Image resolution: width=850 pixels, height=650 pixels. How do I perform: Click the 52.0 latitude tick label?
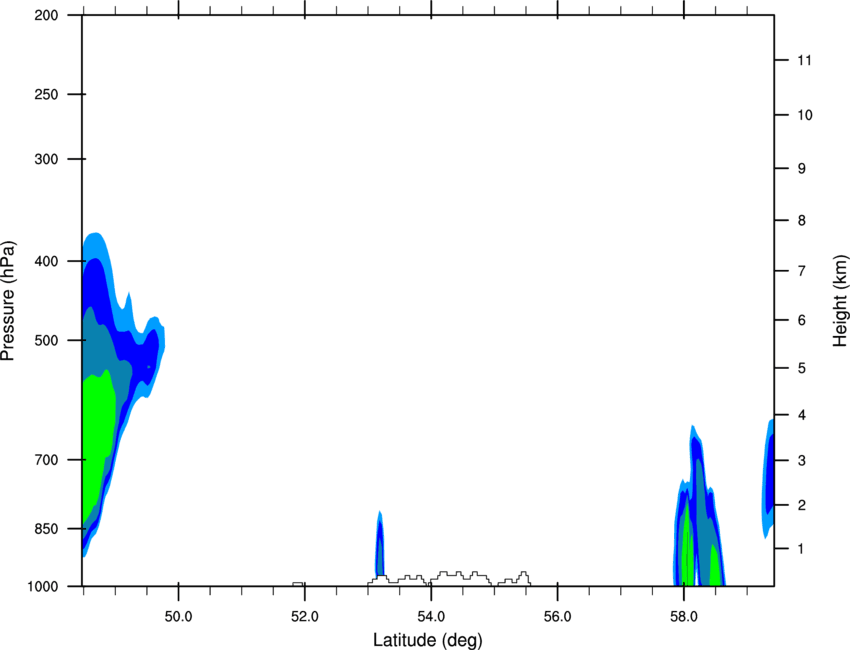(x=305, y=617)
